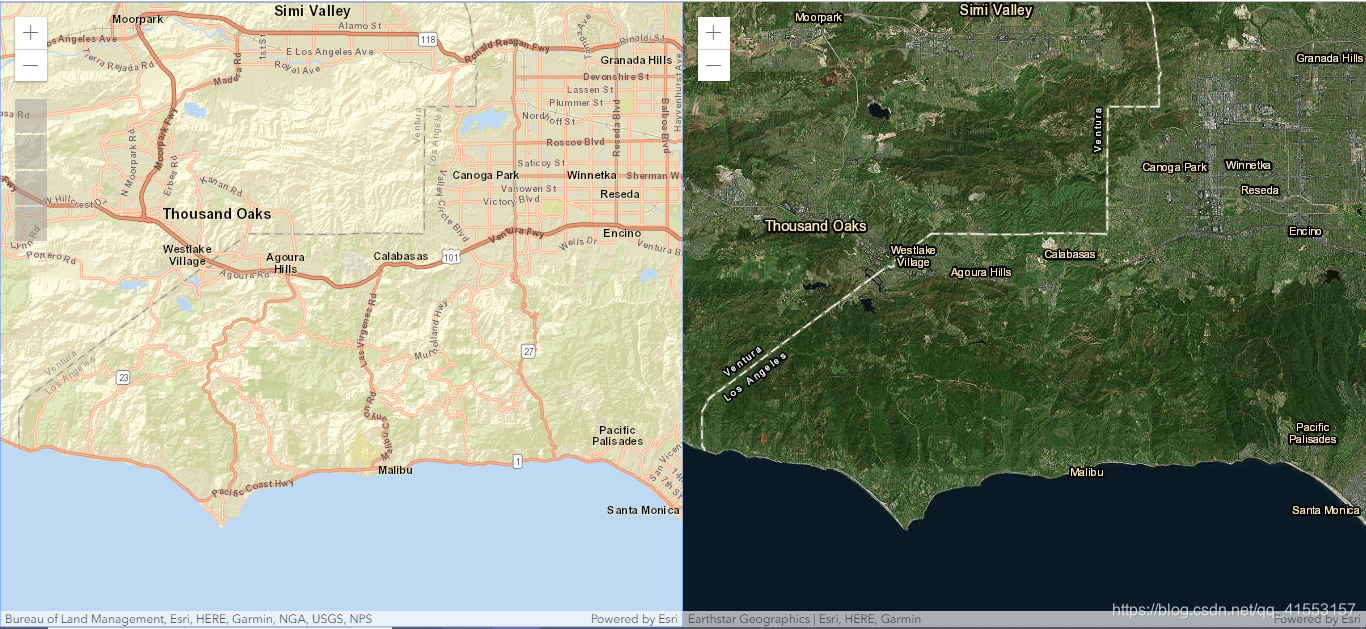
Task: Click Reseda label on left map
Action: (620, 194)
